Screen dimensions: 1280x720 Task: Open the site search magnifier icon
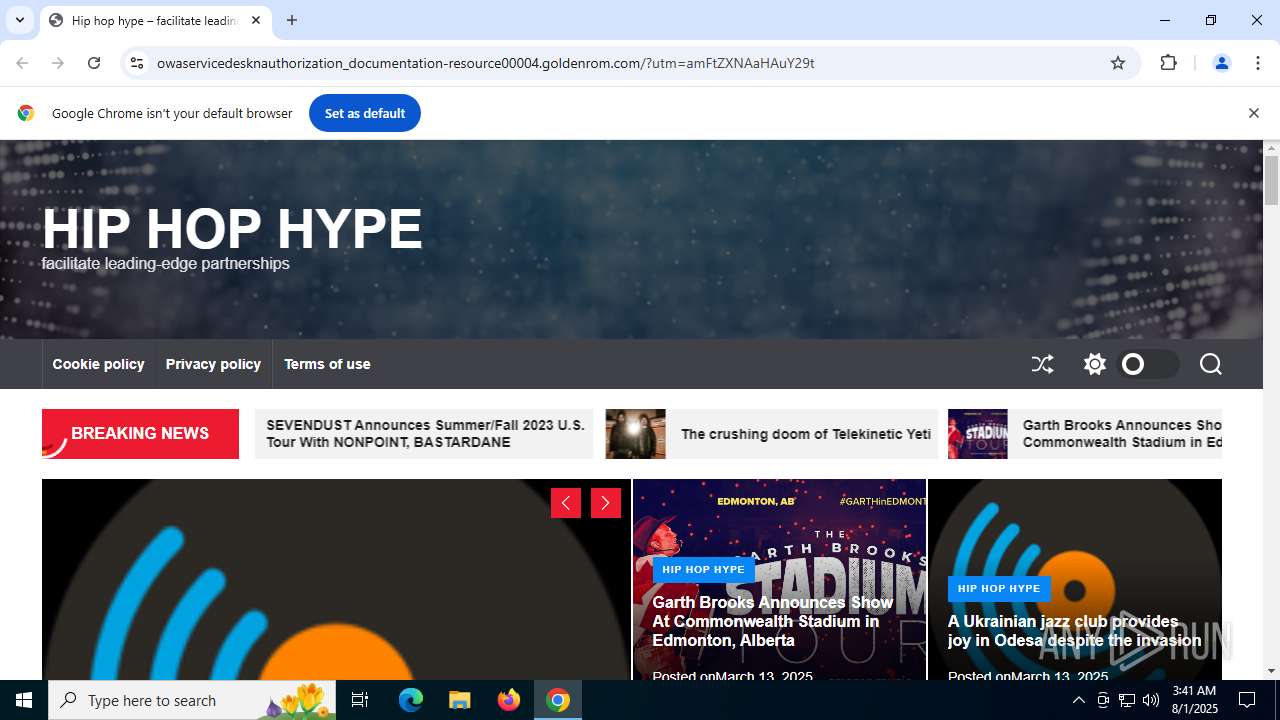click(1210, 364)
